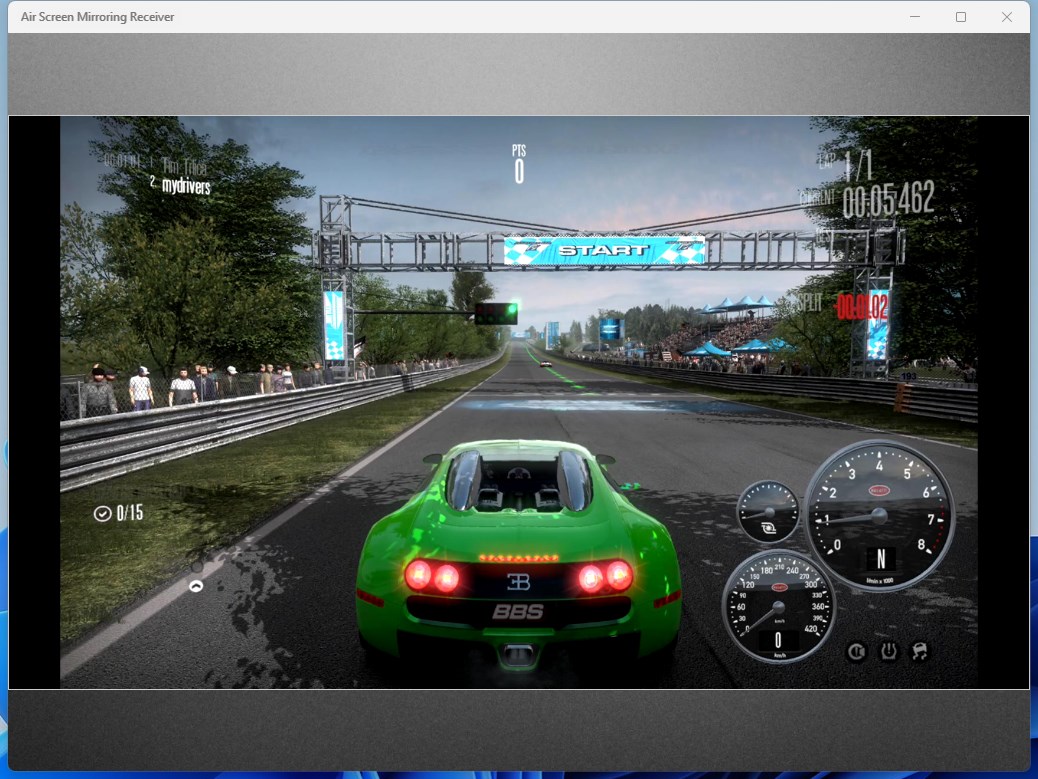This screenshot has height=779, width=1038.
Task: Click the 0/15 objective counter
Action: (x=130, y=513)
